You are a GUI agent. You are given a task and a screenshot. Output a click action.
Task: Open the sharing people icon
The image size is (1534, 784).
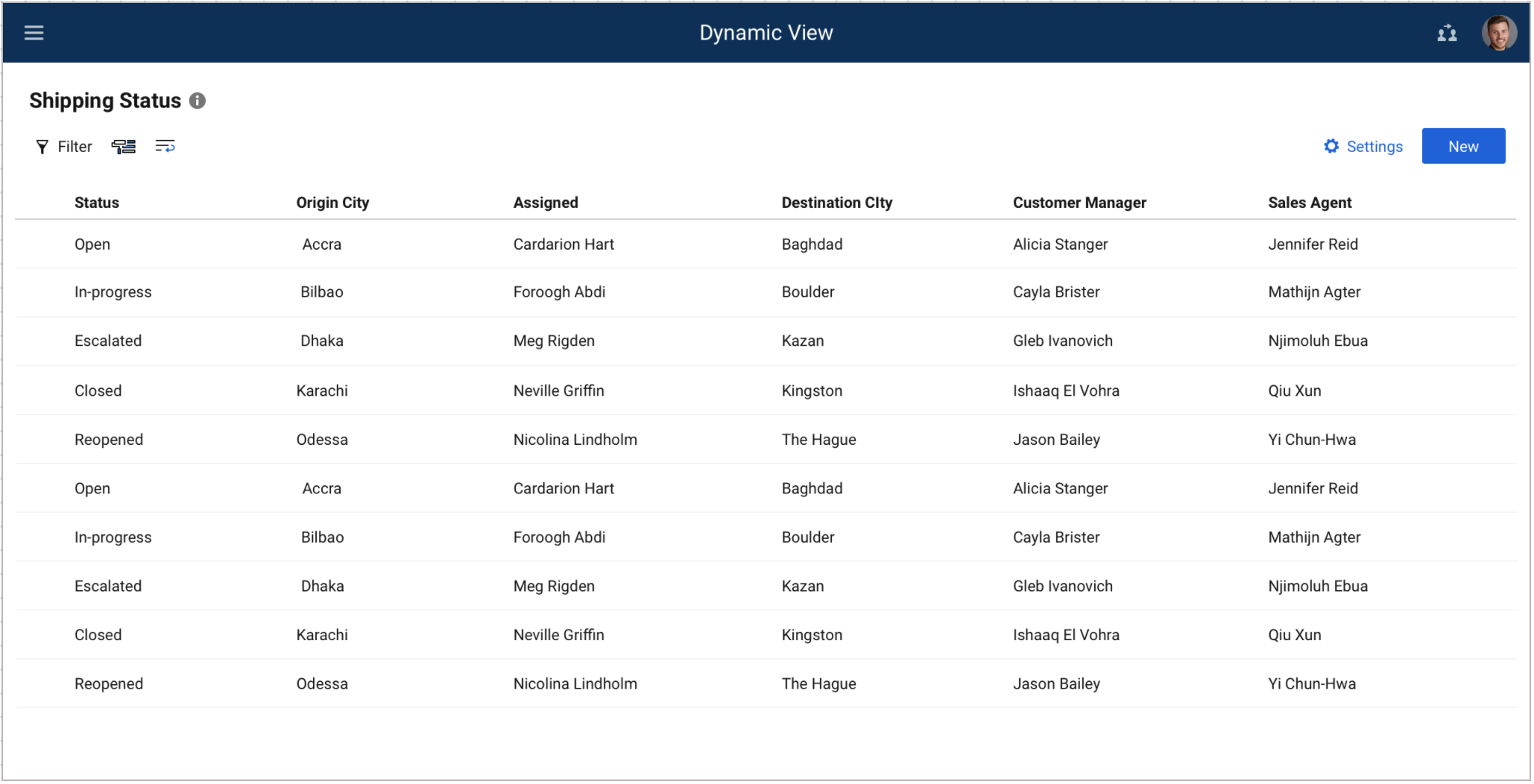(x=1447, y=33)
